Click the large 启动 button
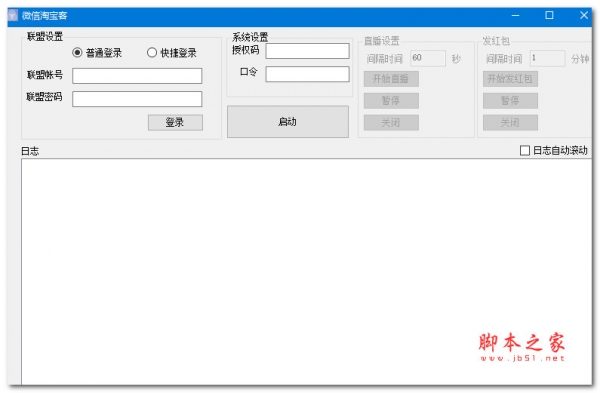This screenshot has width=600, height=393. tap(288, 122)
